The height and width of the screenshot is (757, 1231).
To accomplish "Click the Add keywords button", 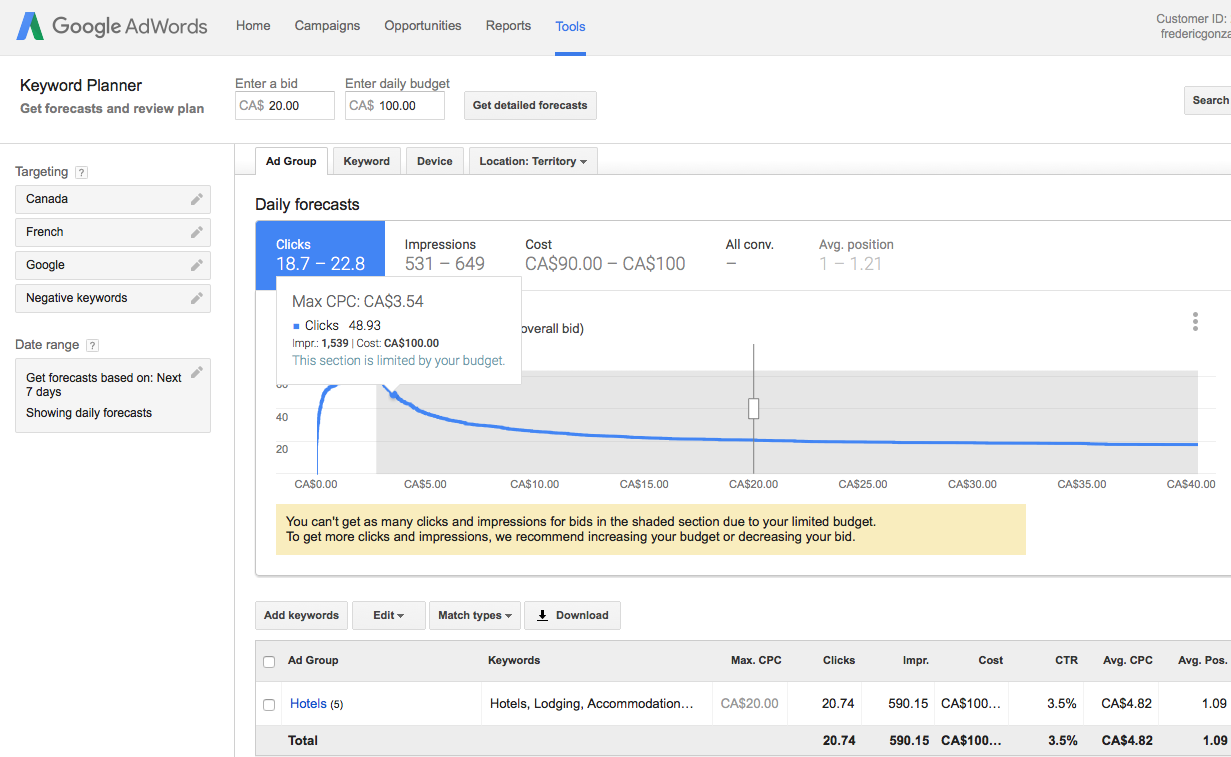I will tap(301, 615).
